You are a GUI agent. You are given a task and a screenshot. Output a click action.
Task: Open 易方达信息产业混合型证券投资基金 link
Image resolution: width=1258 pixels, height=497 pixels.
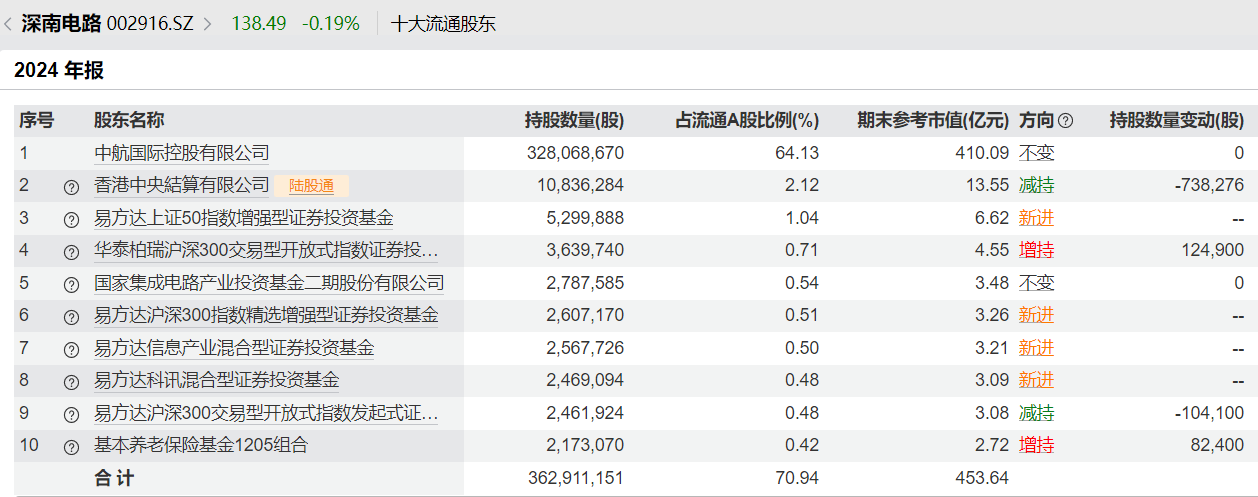[234, 348]
